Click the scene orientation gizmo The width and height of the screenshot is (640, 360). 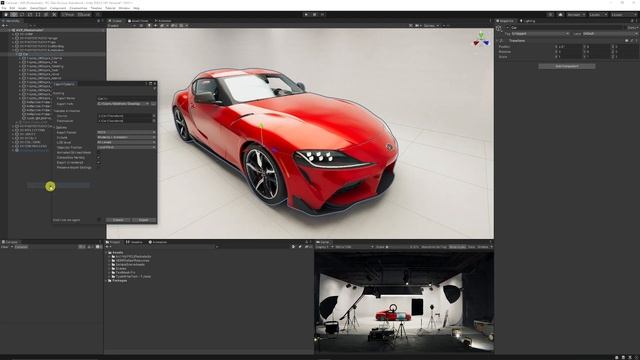coord(481,39)
